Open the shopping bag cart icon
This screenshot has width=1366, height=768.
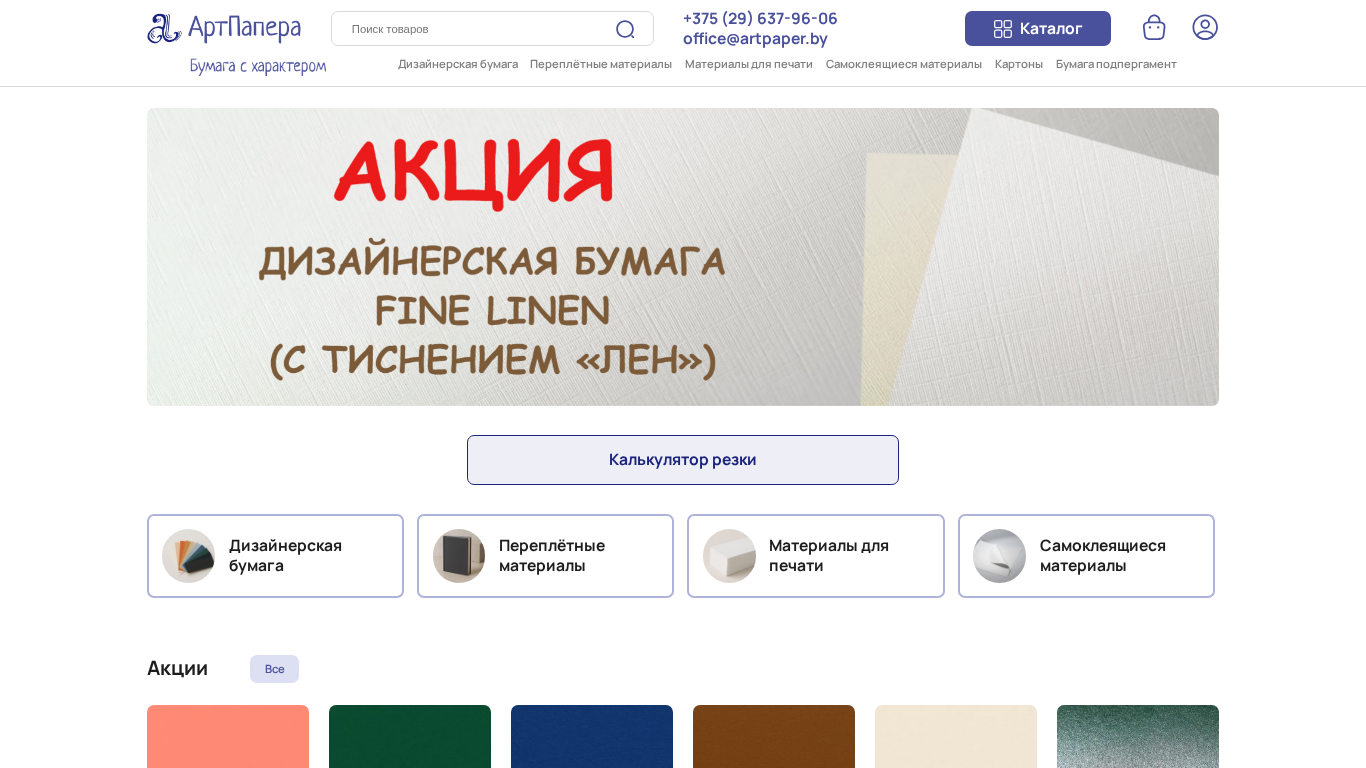[x=1154, y=27]
